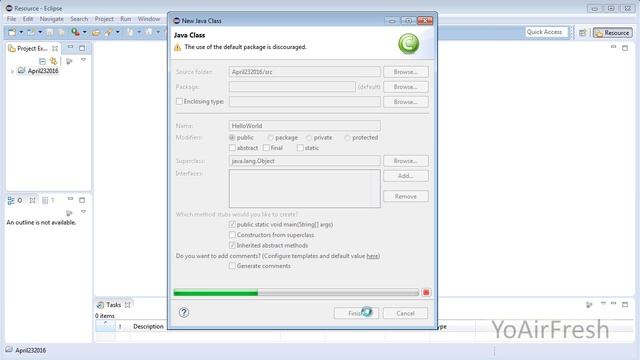Open the Search menu

[79, 19]
